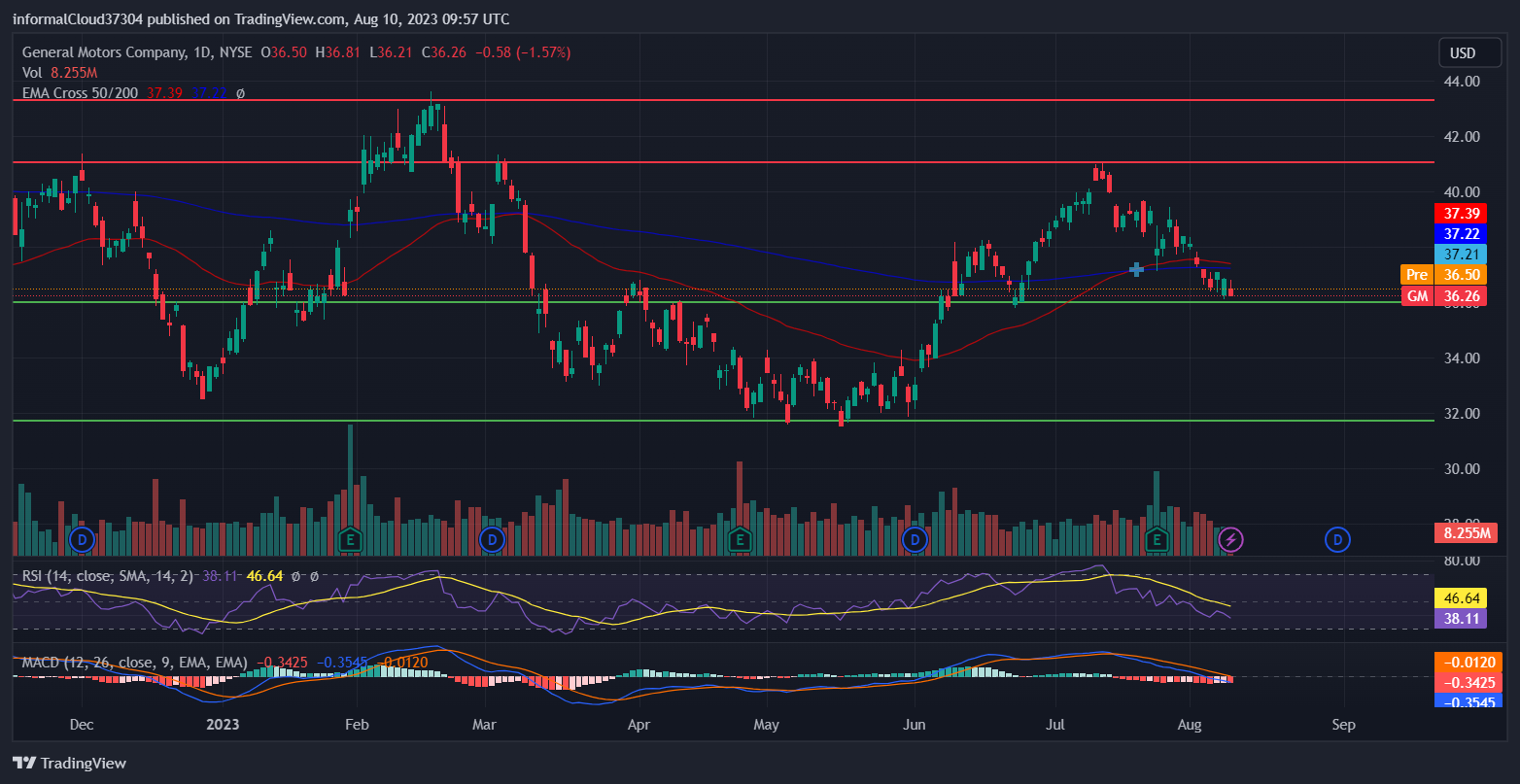
Task: Select the dividend marker near the Mar label
Action: pos(492,538)
